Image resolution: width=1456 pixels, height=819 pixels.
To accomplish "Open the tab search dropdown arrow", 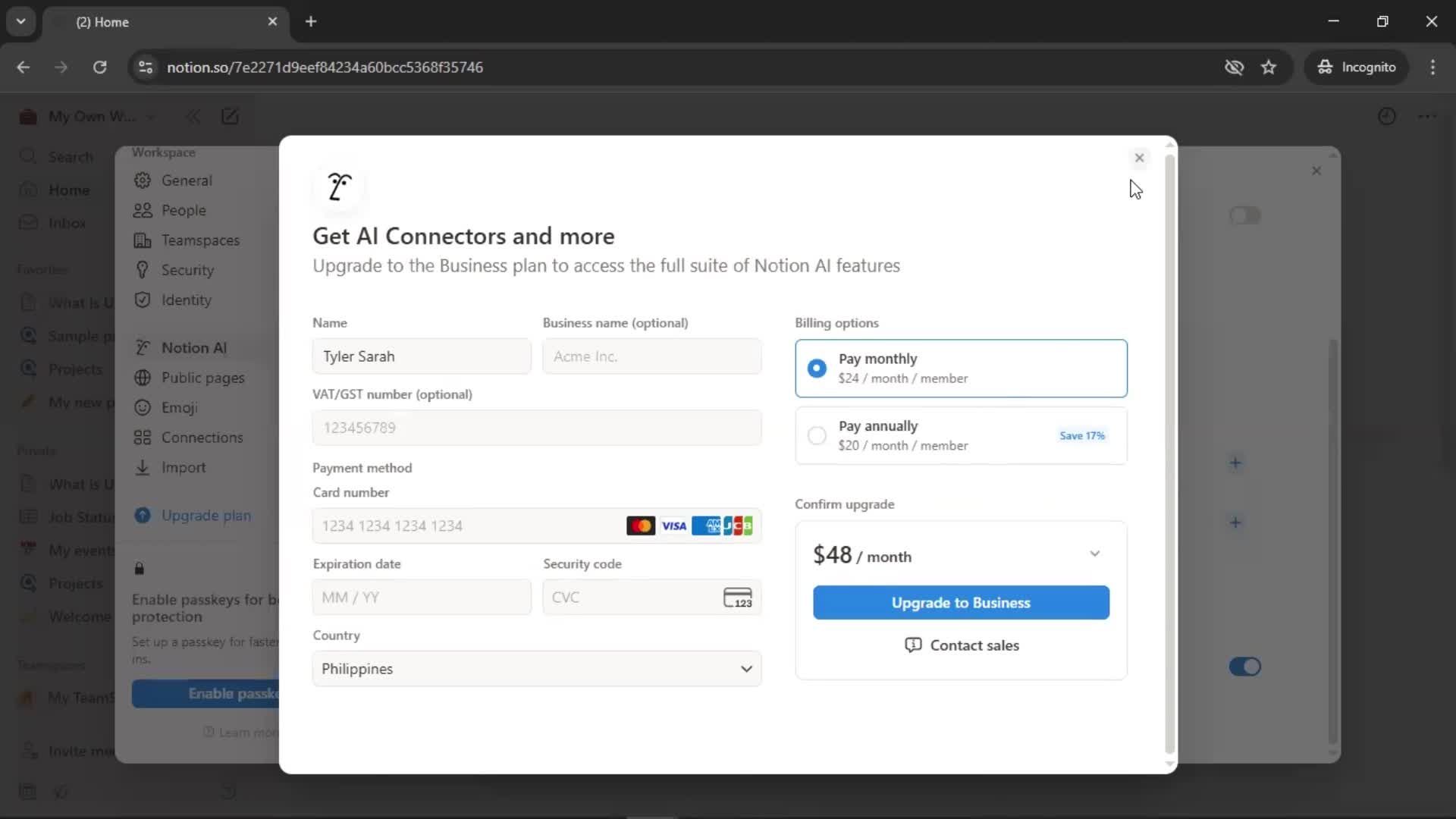I will click(21, 21).
